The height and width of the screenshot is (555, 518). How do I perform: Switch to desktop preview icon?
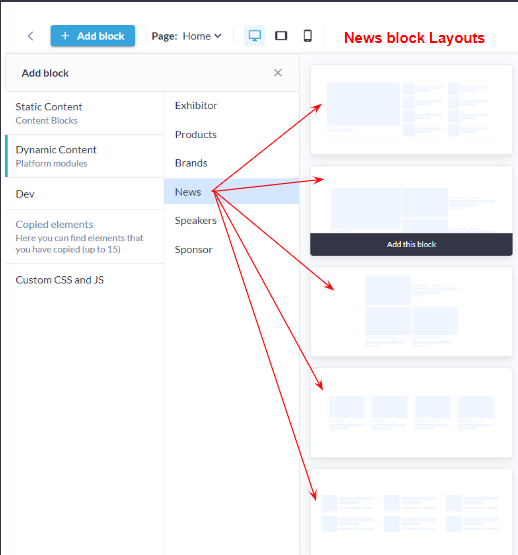[255, 36]
